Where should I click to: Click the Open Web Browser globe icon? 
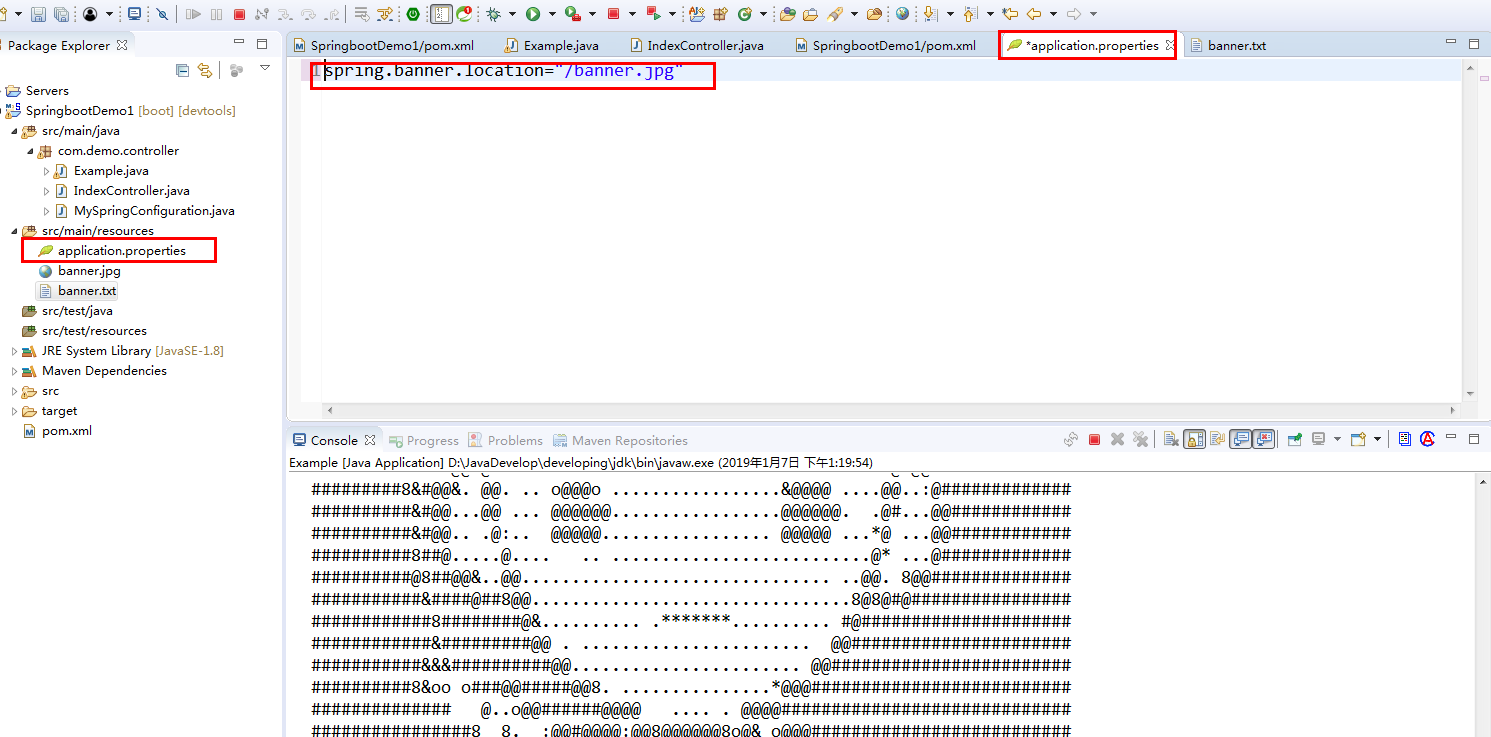pos(902,14)
